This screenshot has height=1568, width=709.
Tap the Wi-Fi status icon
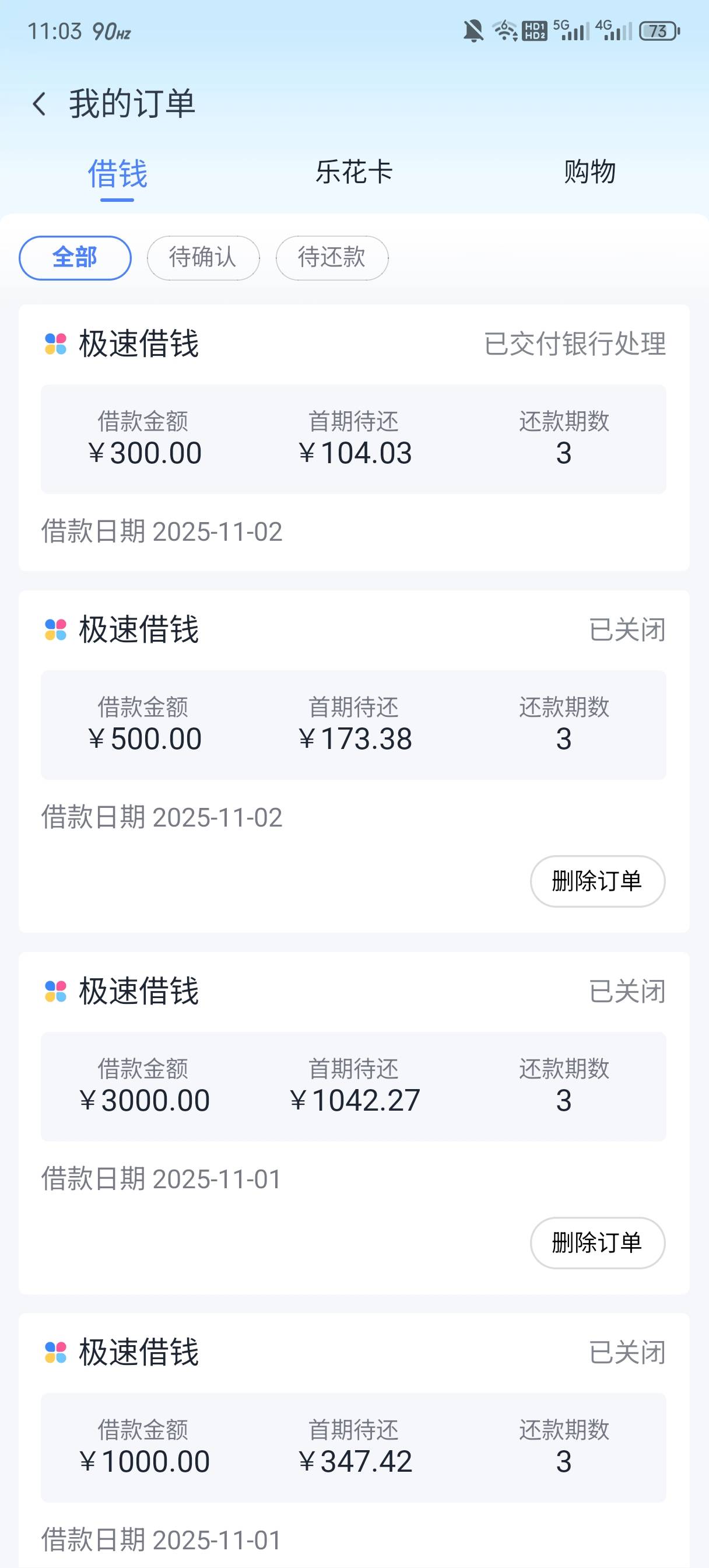click(x=504, y=30)
